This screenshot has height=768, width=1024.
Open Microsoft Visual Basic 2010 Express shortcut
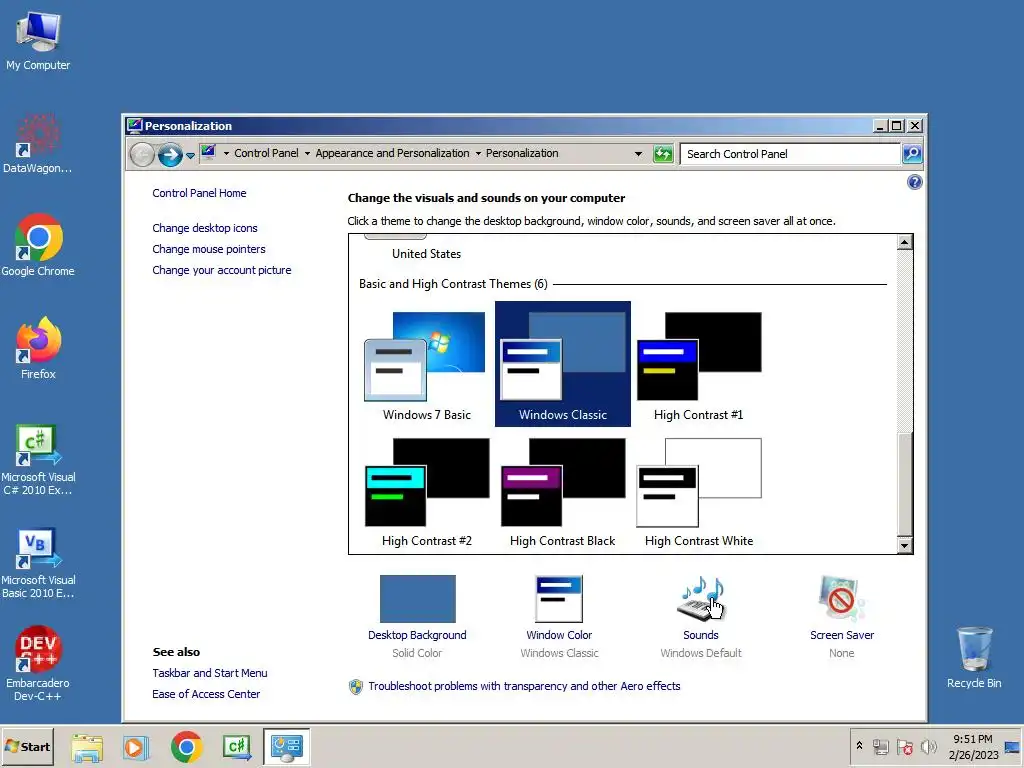click(x=38, y=563)
